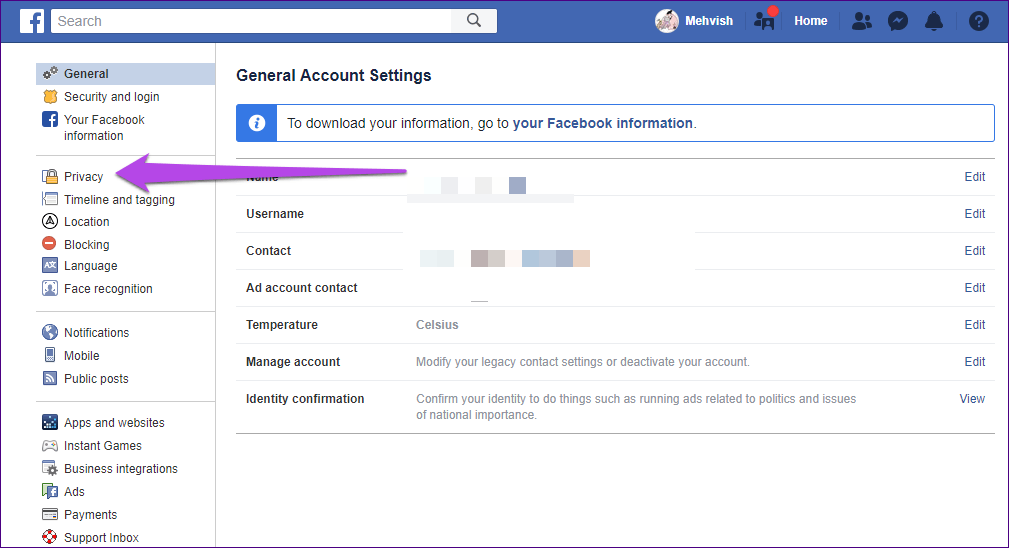Open the Mehvish profile link
This screenshot has width=1009, height=548.
tap(708, 21)
